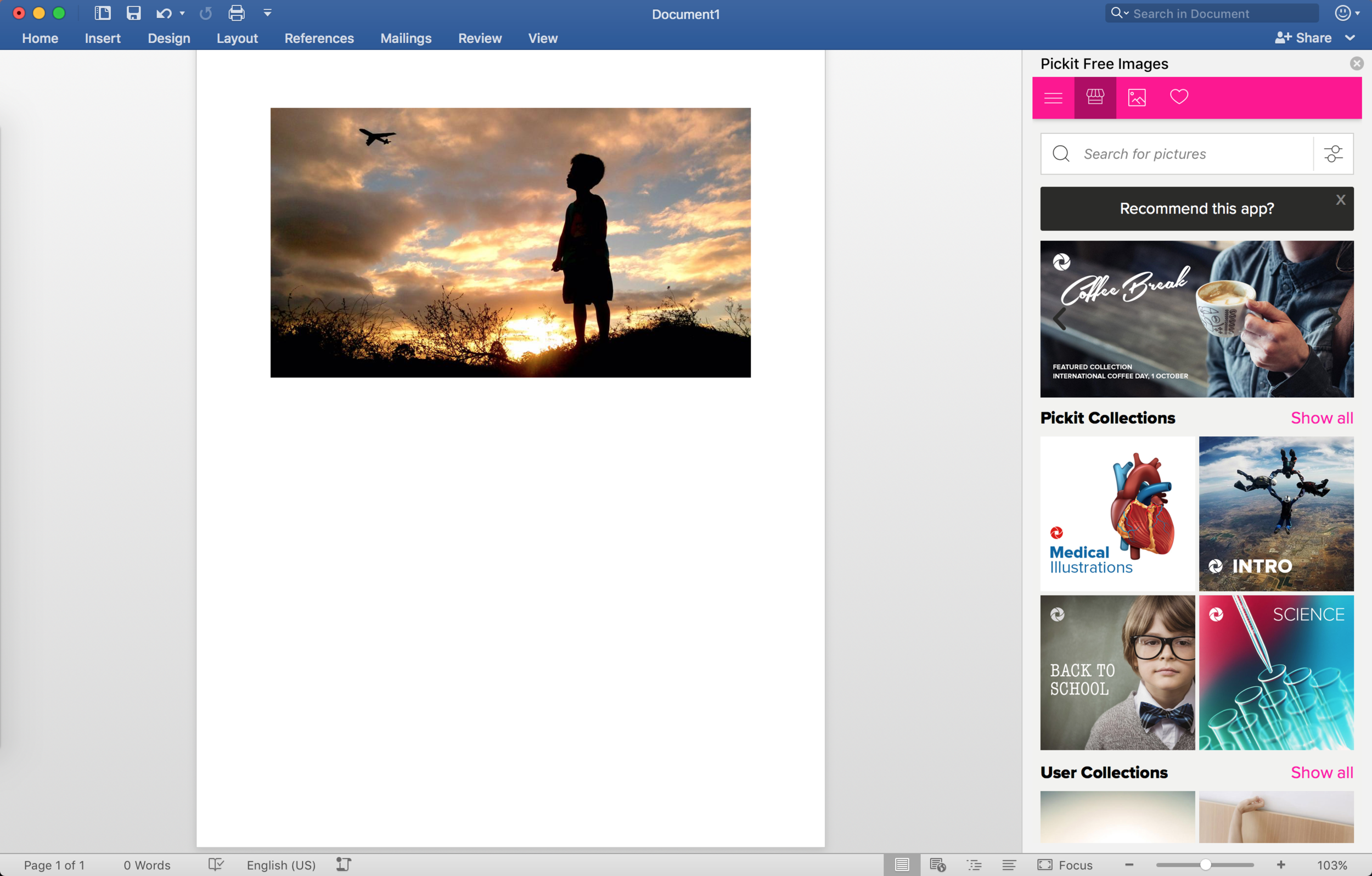Open the Insert ribbon tab
Viewport: 1372px width, 876px height.
tap(103, 38)
